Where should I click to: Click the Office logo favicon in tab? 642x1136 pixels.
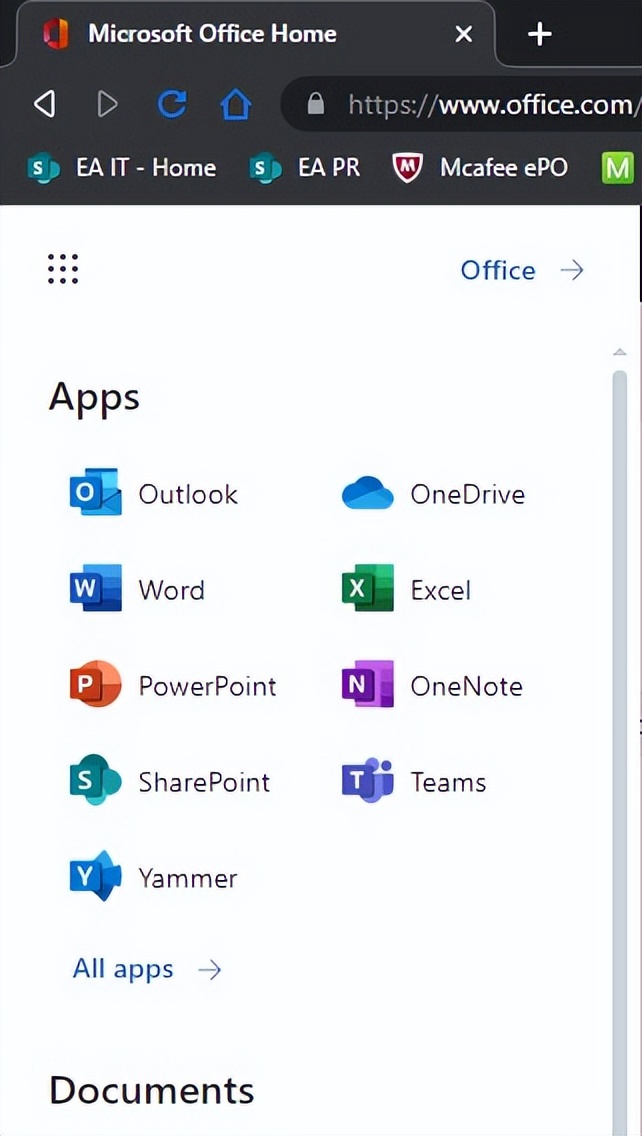click(x=55, y=34)
